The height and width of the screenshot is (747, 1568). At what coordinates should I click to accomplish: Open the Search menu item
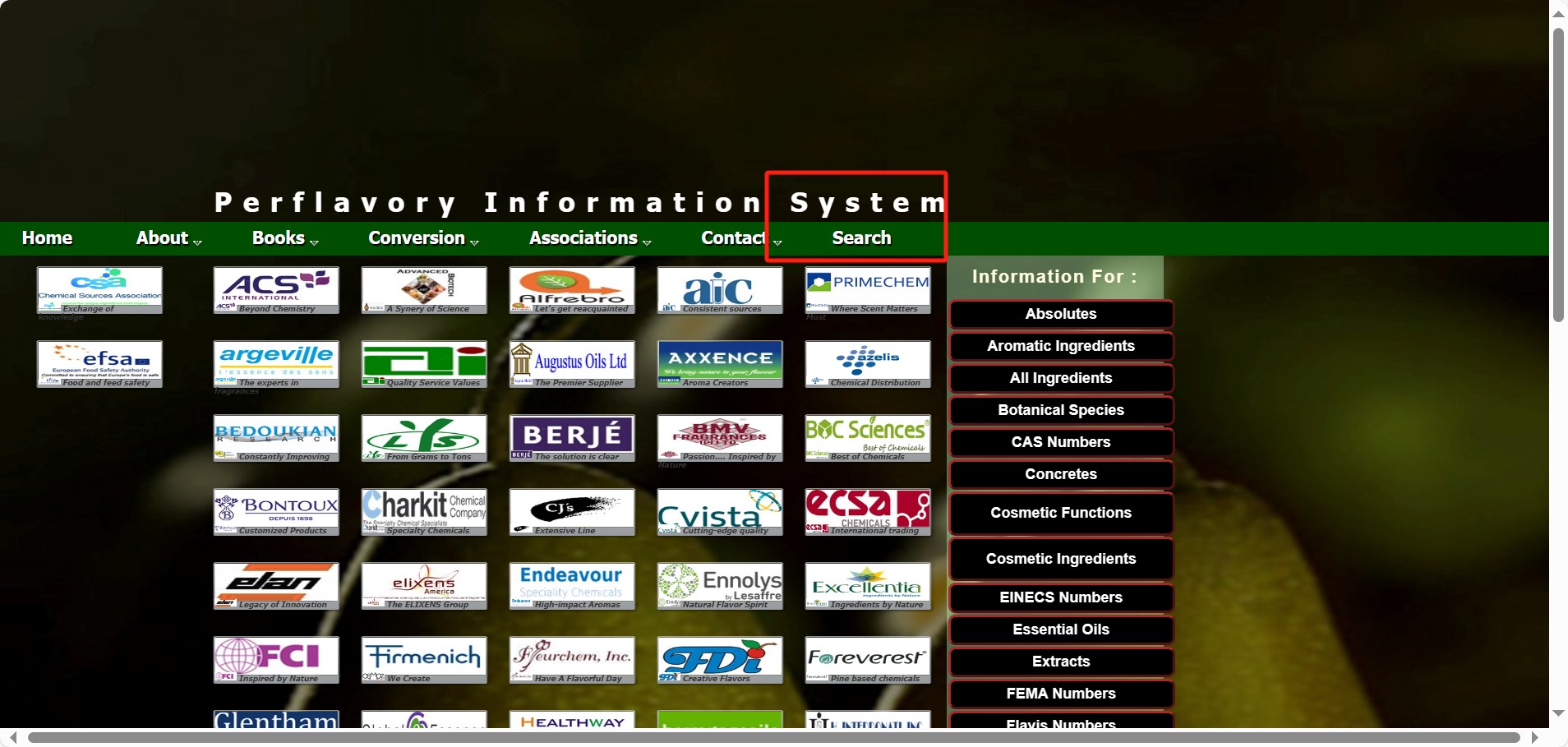click(x=860, y=238)
